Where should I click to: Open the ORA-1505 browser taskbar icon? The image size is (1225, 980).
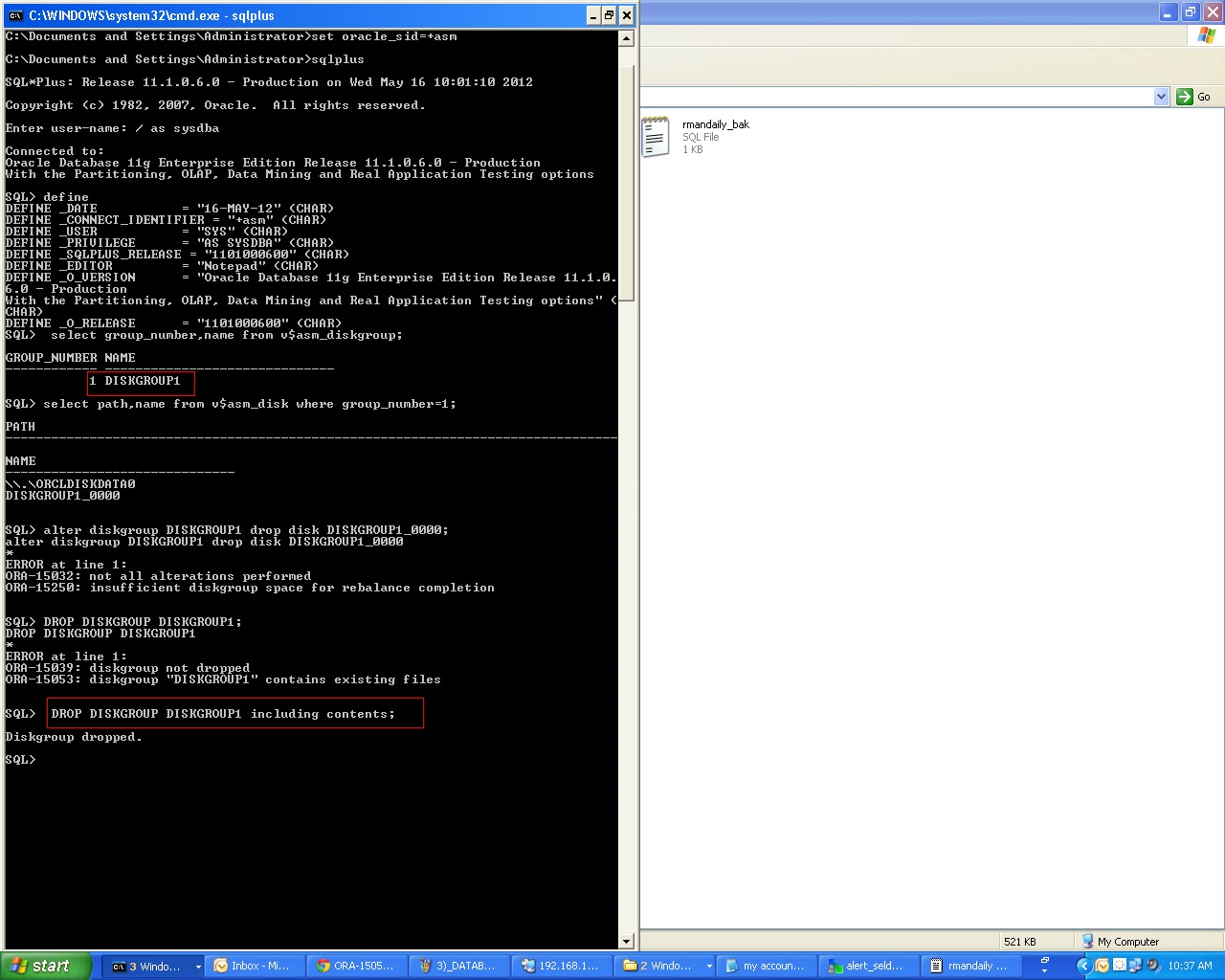pos(356,966)
